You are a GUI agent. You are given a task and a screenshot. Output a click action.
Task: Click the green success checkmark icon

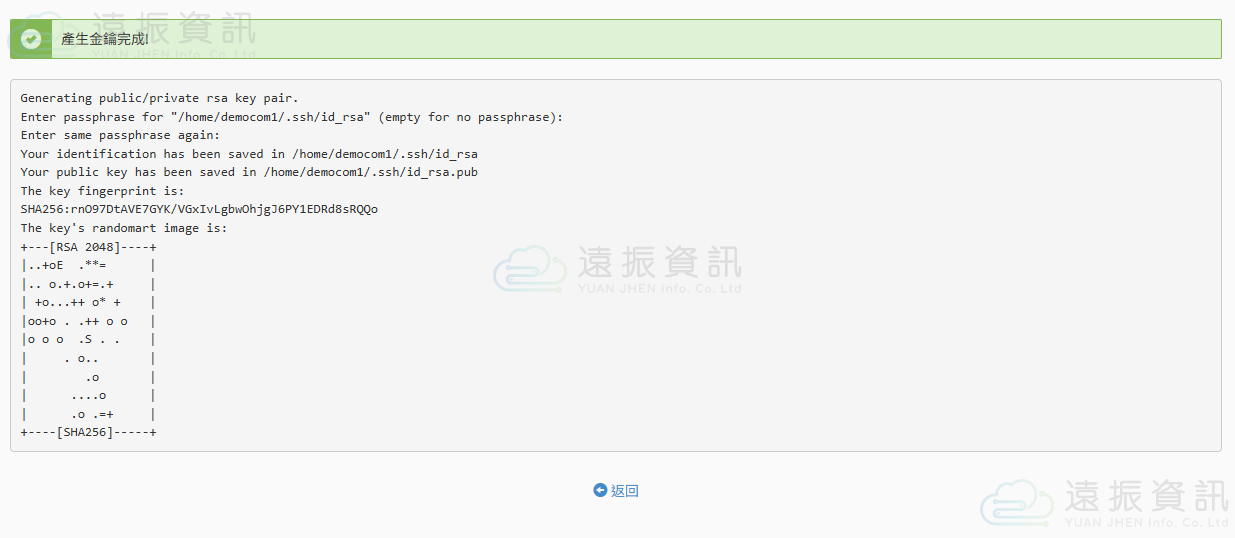pos(31,39)
